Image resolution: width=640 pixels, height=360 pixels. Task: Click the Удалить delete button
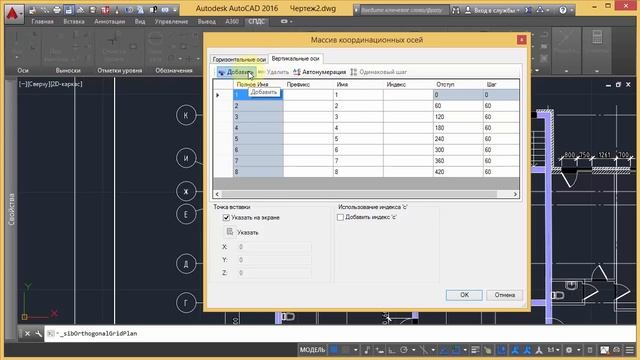(273, 72)
